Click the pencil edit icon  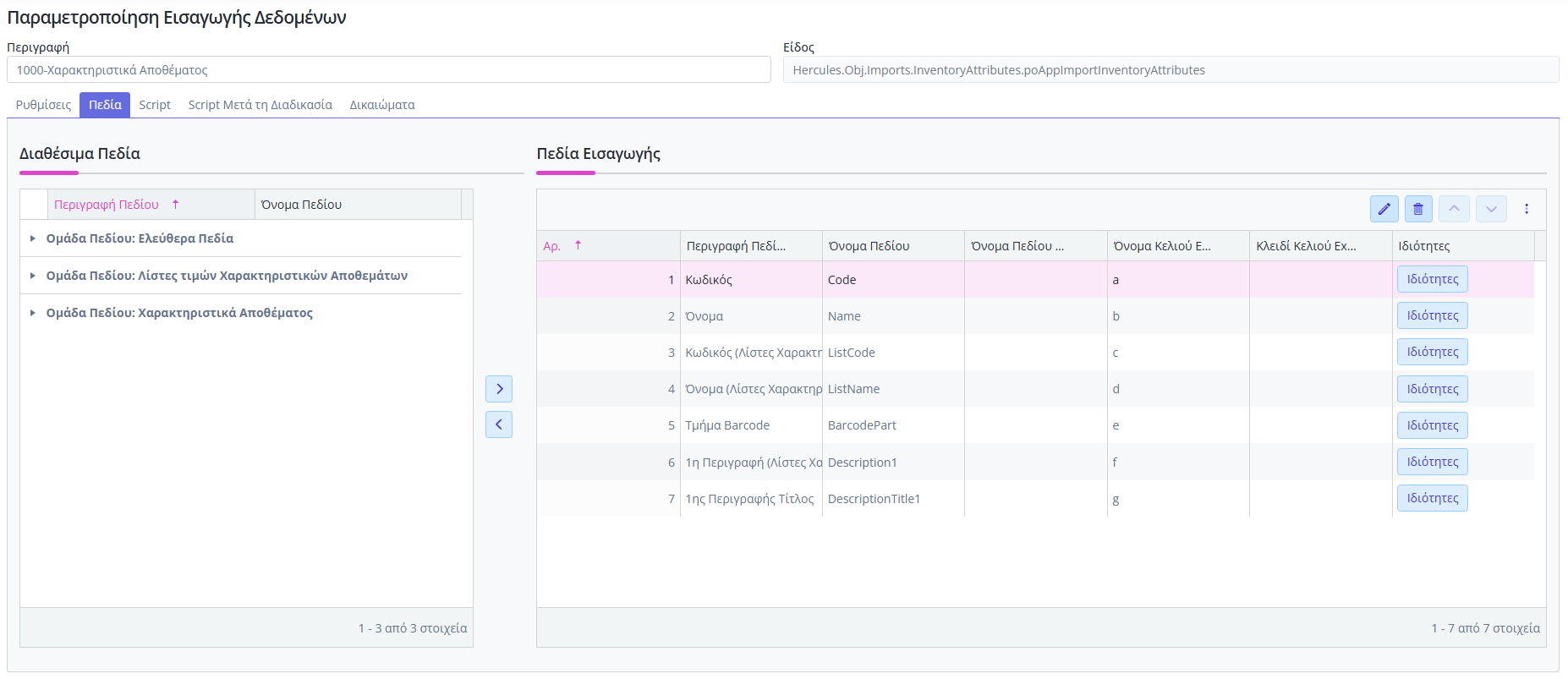click(x=1384, y=209)
